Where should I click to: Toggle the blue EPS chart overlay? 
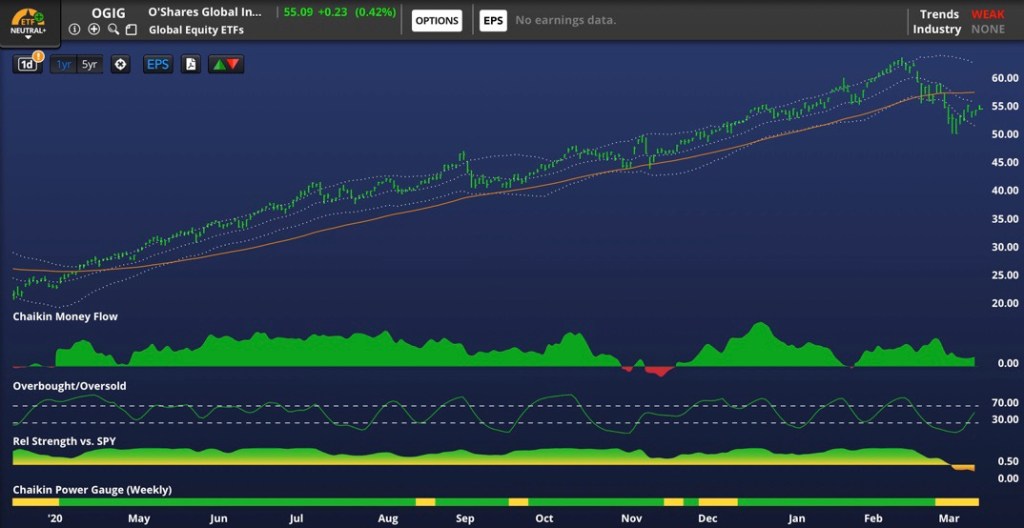158,65
